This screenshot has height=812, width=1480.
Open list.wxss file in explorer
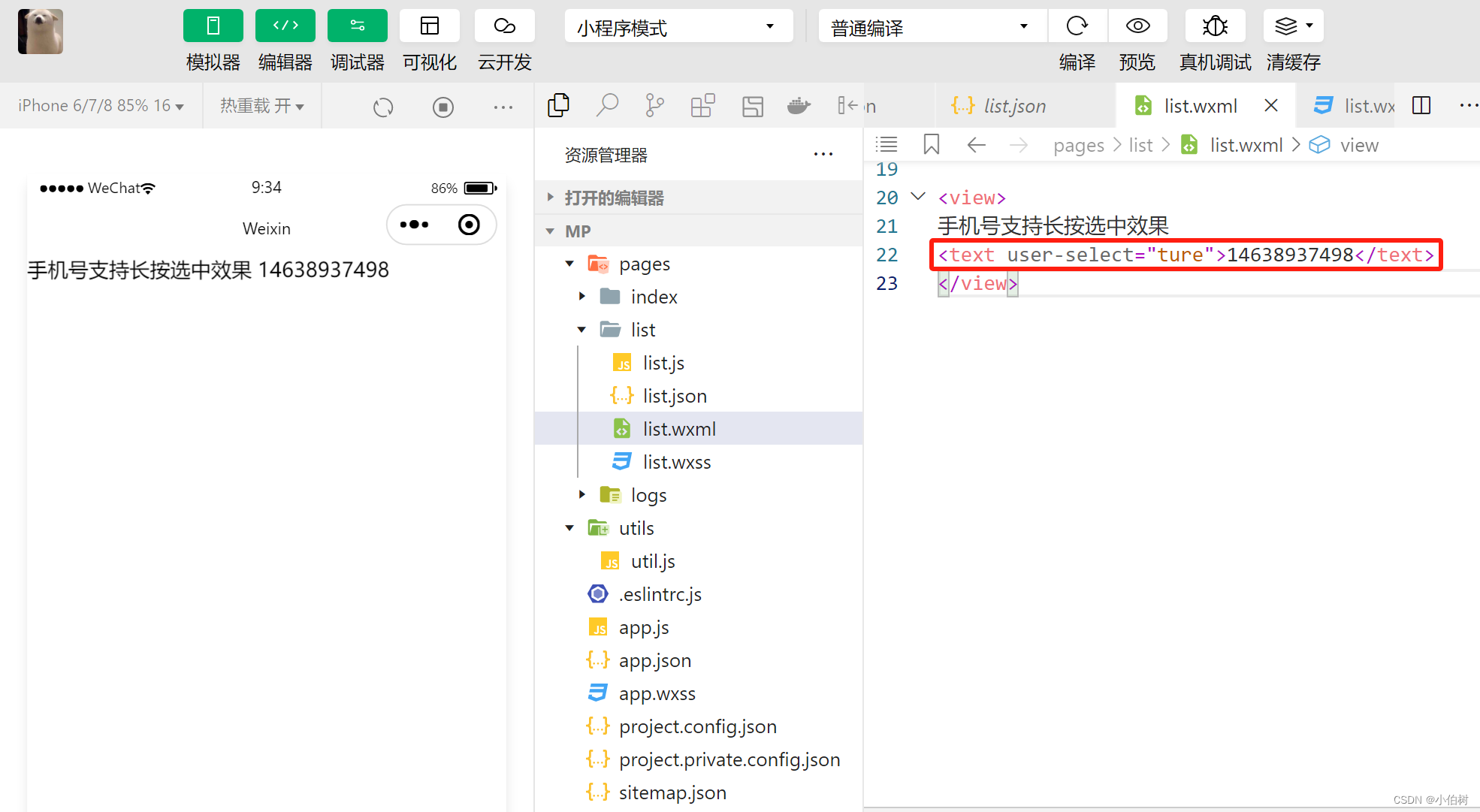(x=676, y=462)
